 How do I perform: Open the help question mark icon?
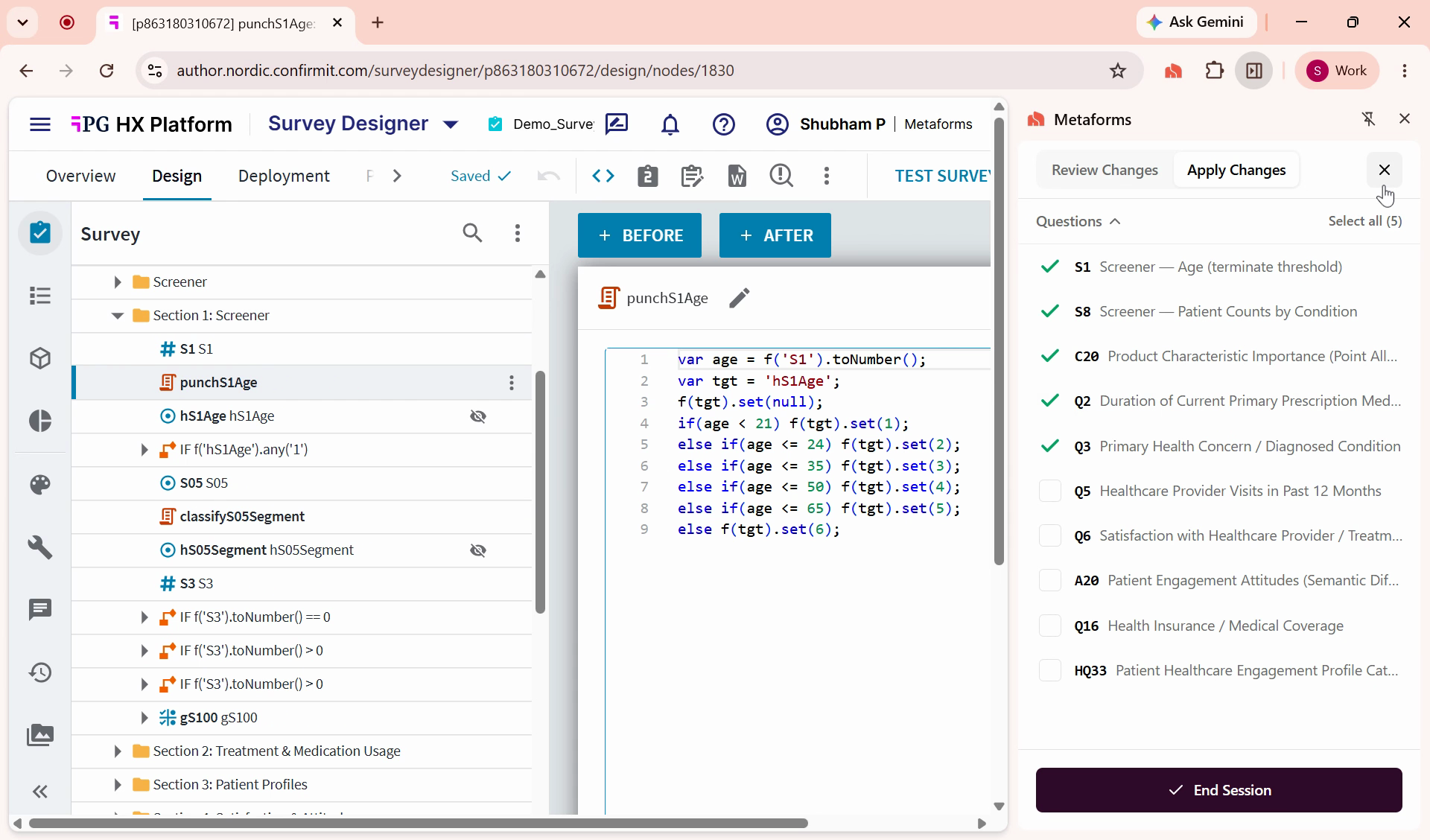[x=724, y=124]
